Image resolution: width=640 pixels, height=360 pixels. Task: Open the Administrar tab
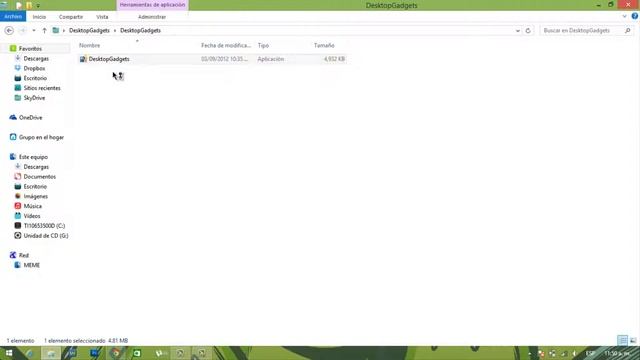pos(152,17)
